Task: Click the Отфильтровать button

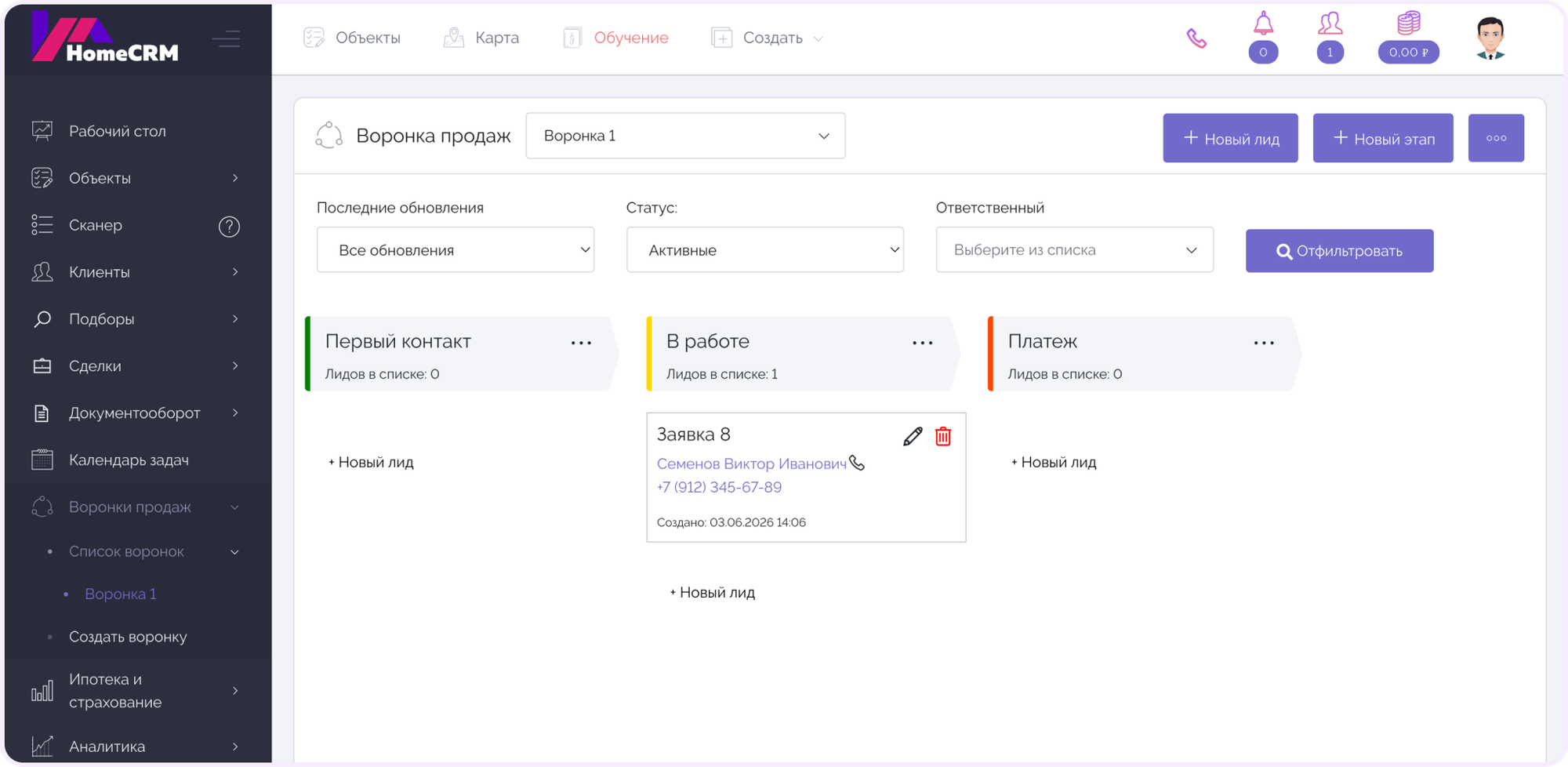Action: pos(1339,251)
